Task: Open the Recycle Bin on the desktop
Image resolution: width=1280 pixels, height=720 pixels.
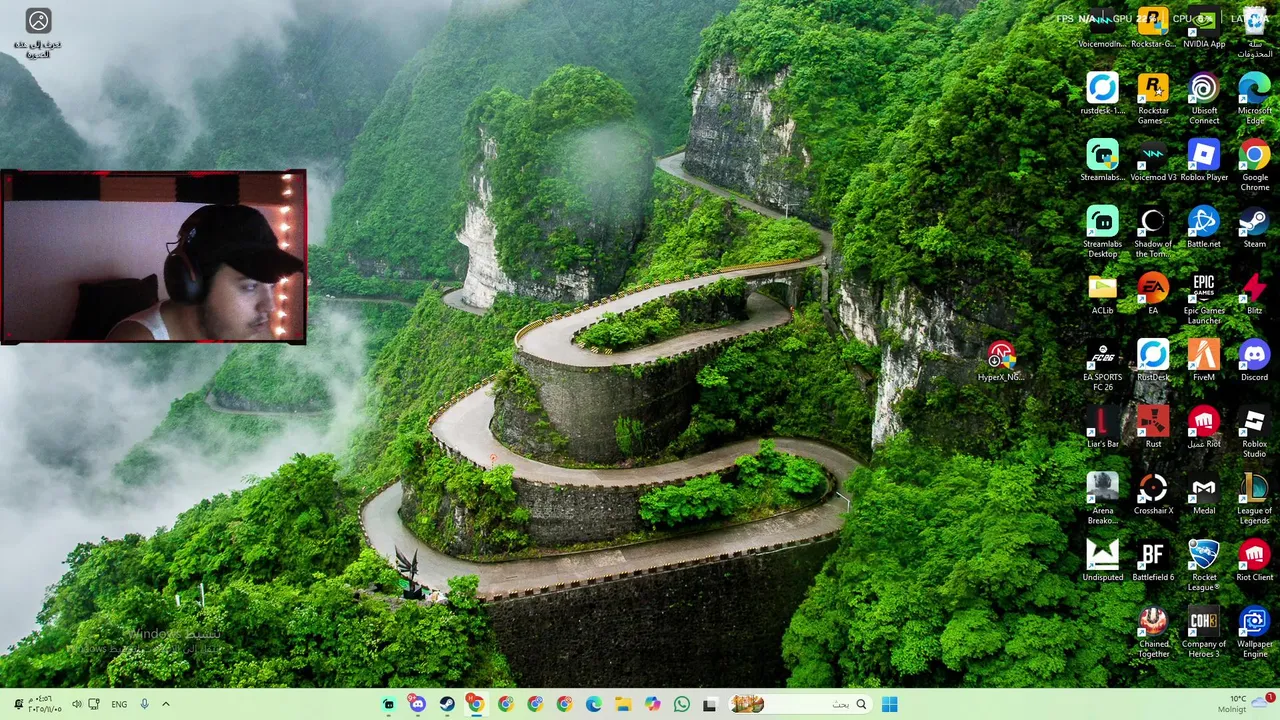Action: [1255, 33]
